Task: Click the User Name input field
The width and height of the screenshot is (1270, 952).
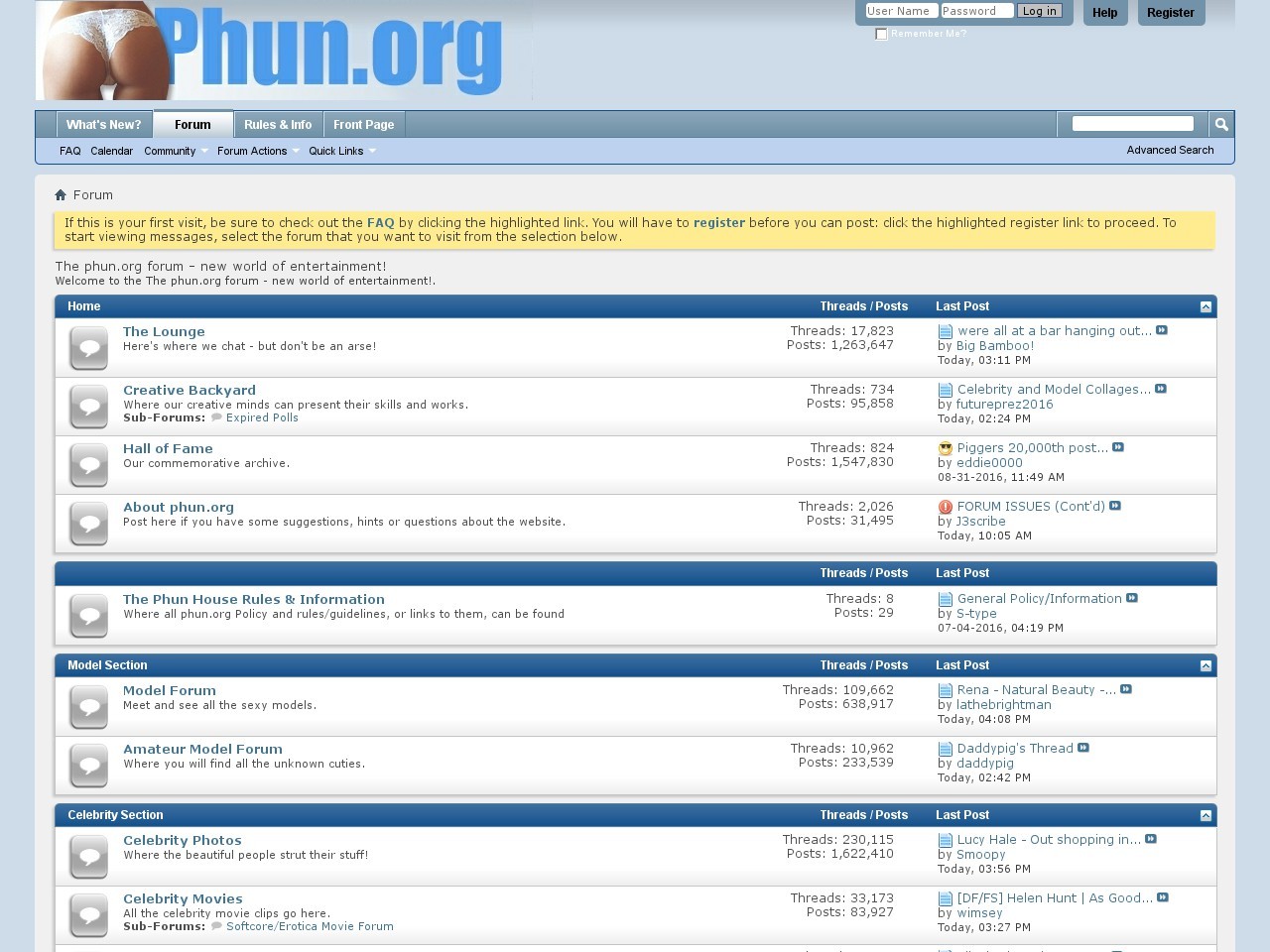Action: click(x=901, y=11)
